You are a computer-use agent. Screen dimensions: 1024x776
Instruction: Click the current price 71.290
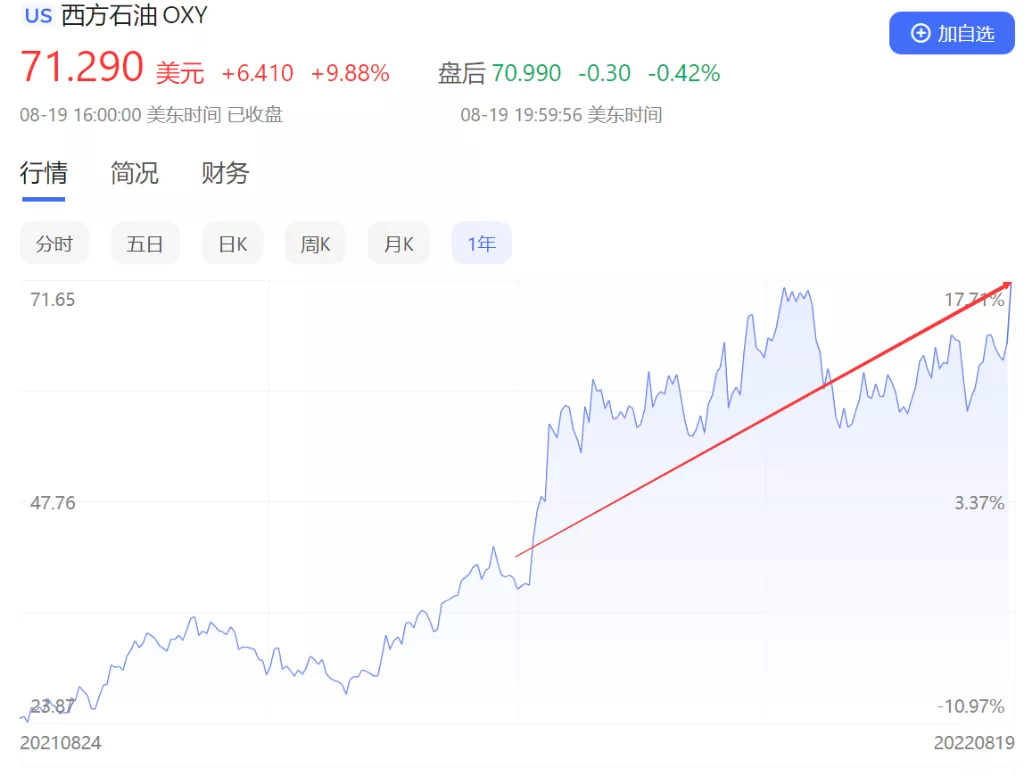(82, 68)
